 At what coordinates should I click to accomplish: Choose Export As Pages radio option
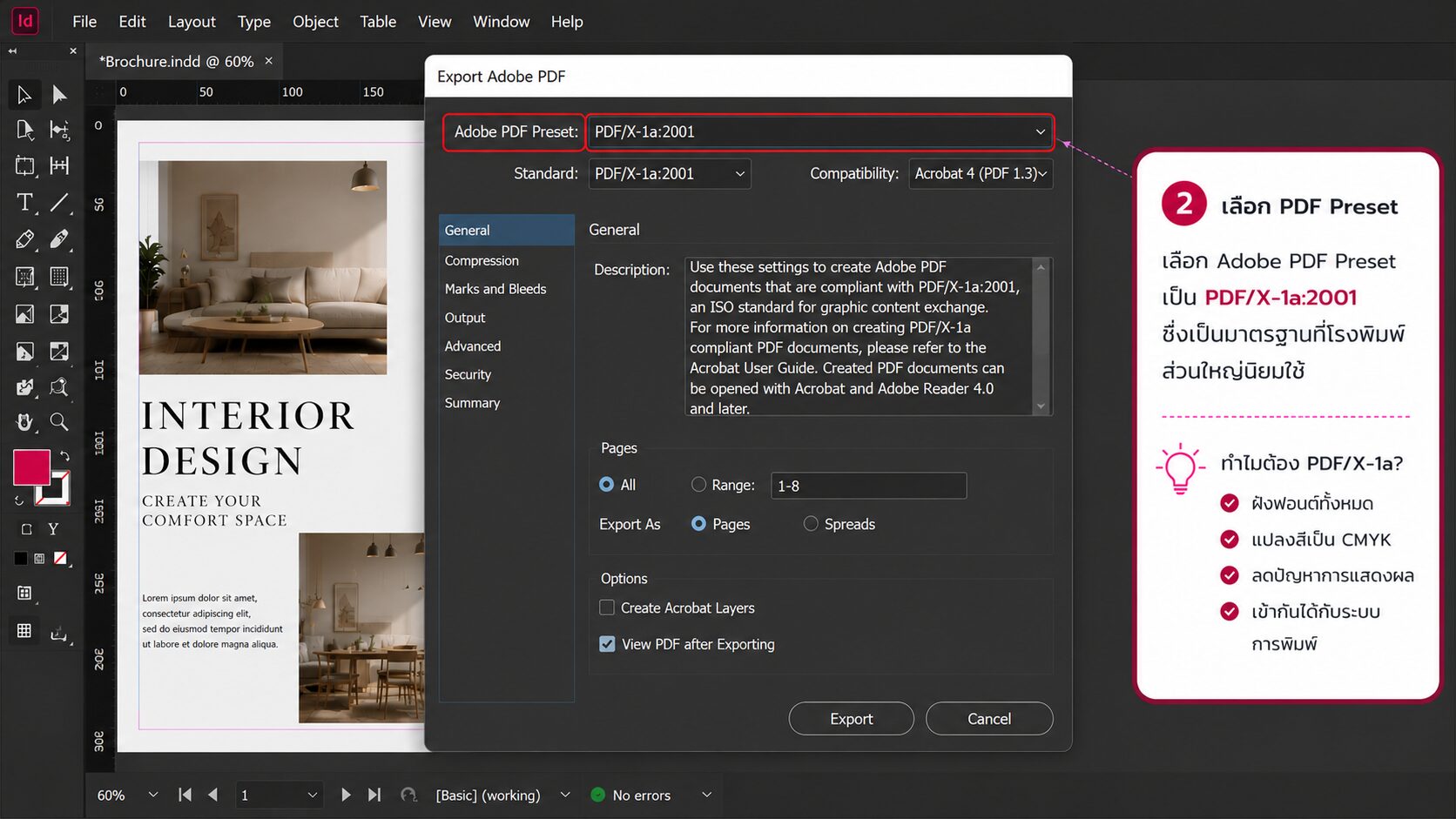[x=698, y=524]
